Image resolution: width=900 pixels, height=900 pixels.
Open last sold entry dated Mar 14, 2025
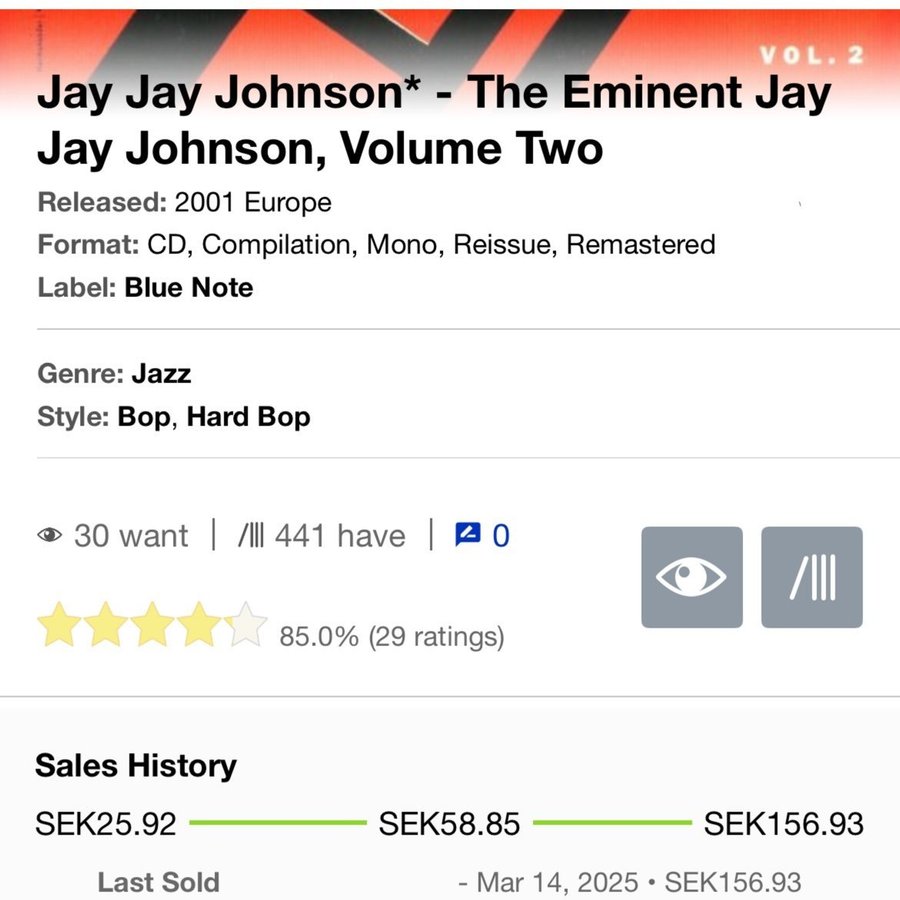click(629, 882)
